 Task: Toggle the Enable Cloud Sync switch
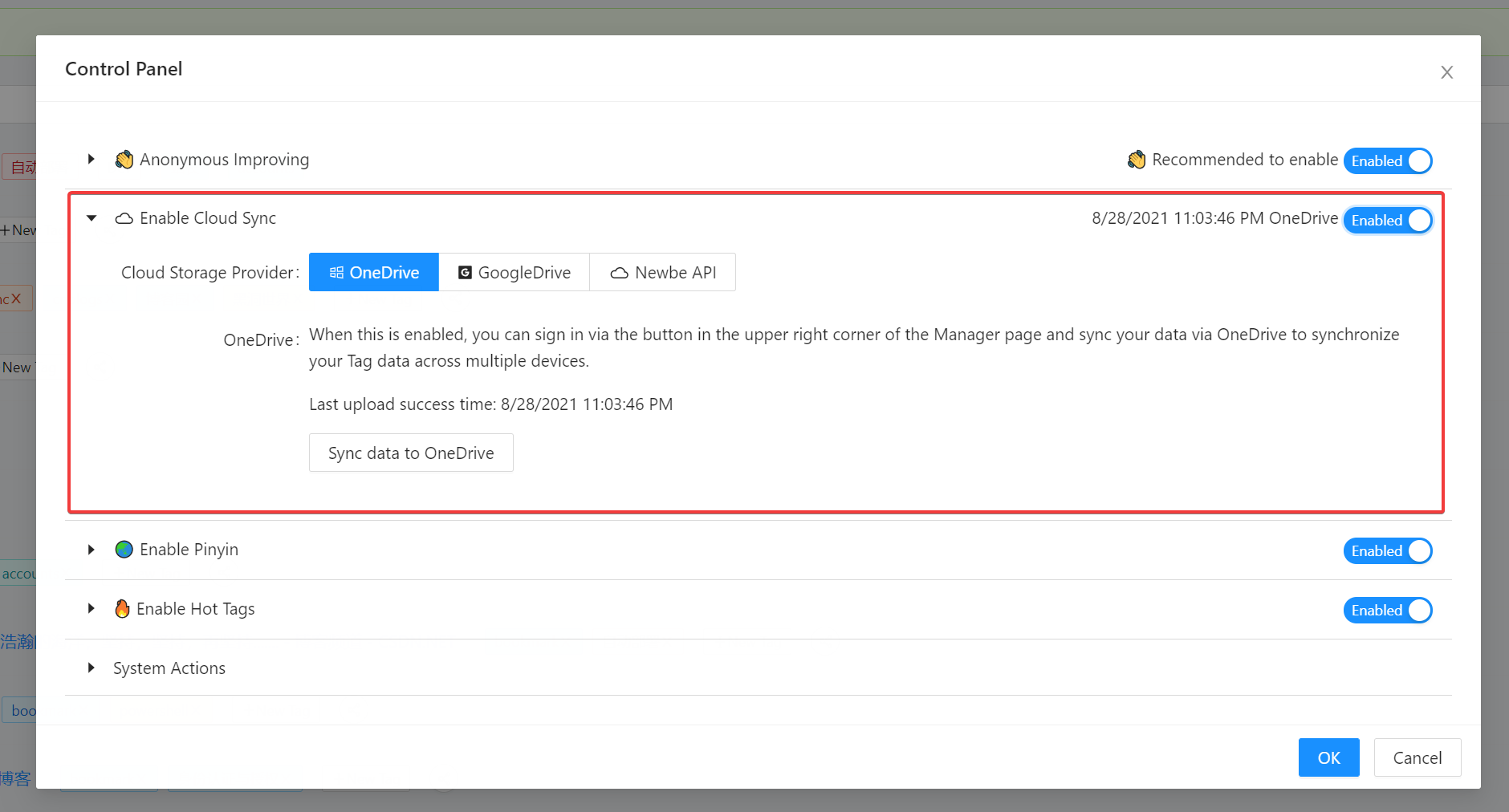click(x=1388, y=220)
